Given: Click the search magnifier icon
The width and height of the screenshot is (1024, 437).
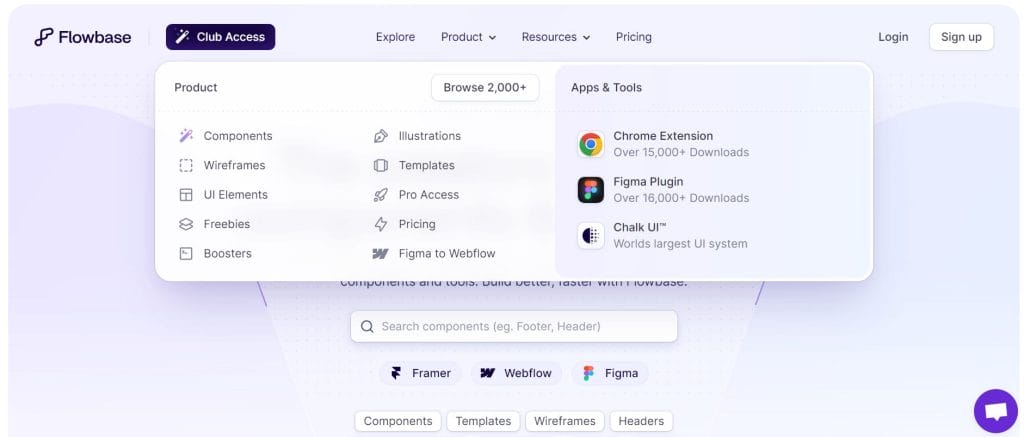Looking at the screenshot, I should 367,326.
